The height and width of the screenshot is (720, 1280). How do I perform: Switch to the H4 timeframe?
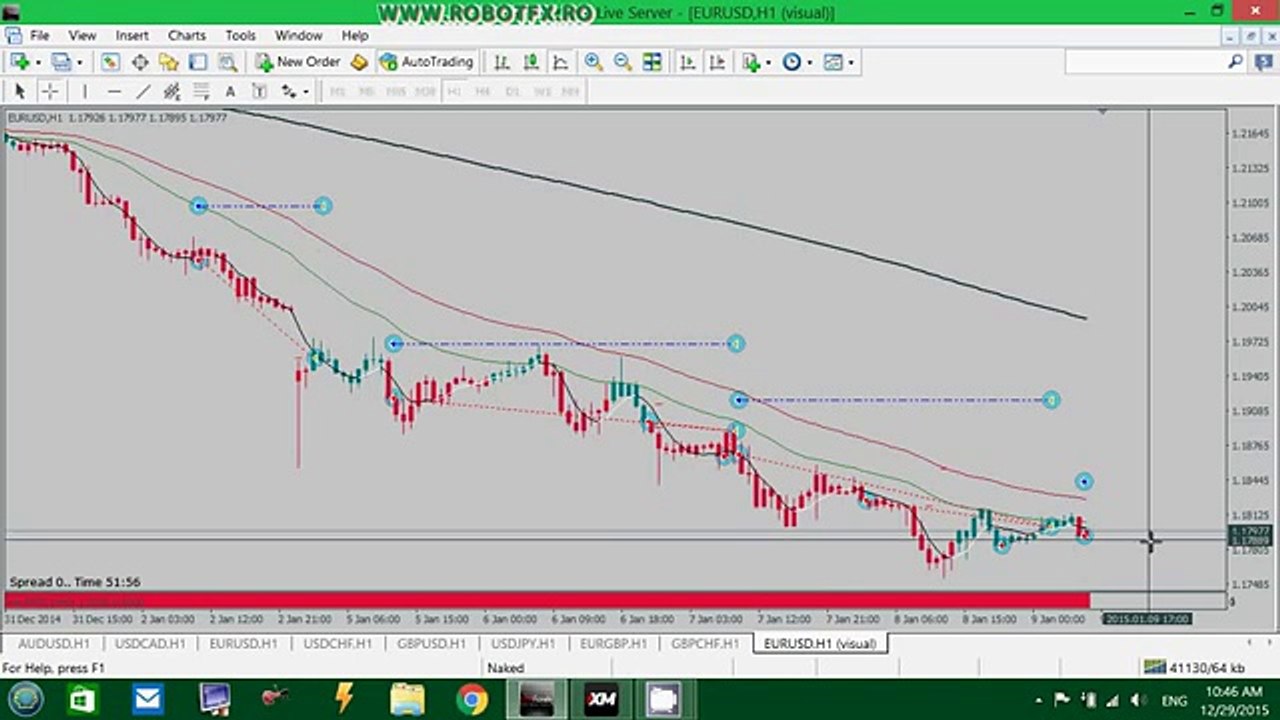click(483, 91)
